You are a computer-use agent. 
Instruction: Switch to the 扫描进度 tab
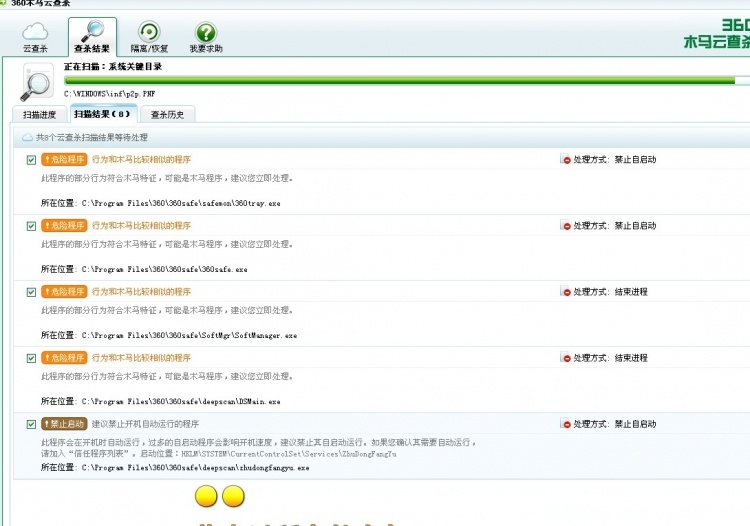[39, 115]
